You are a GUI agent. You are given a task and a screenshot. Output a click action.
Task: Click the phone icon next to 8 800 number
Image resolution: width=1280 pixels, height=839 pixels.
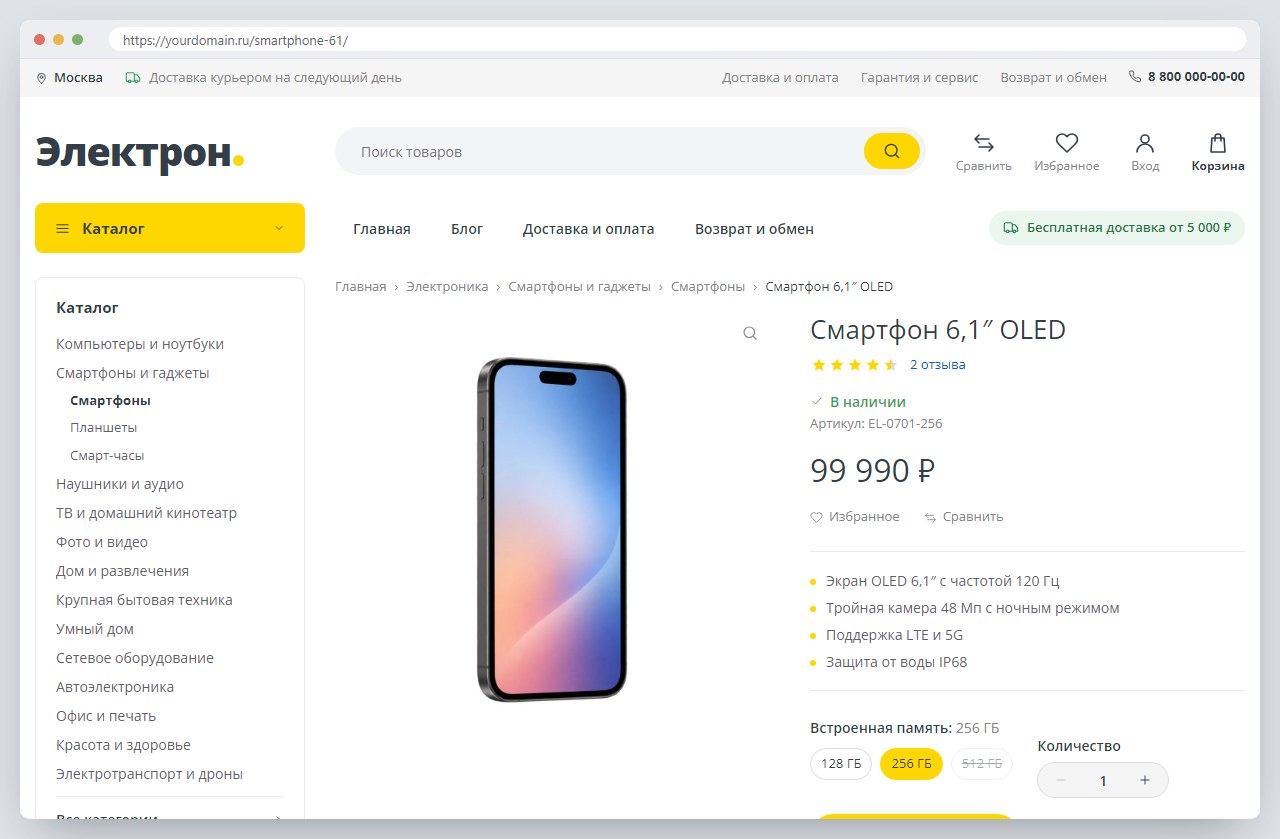coord(1135,76)
